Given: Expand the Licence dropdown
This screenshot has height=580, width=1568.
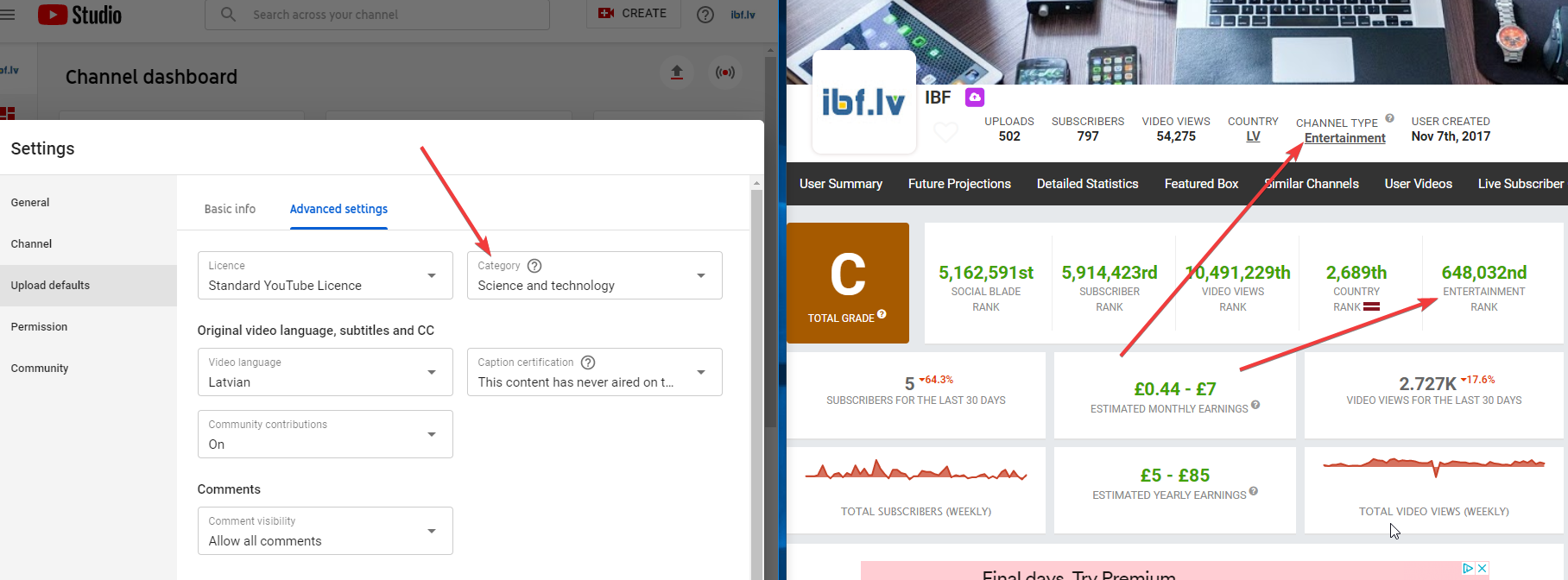Looking at the screenshot, I should point(325,275).
